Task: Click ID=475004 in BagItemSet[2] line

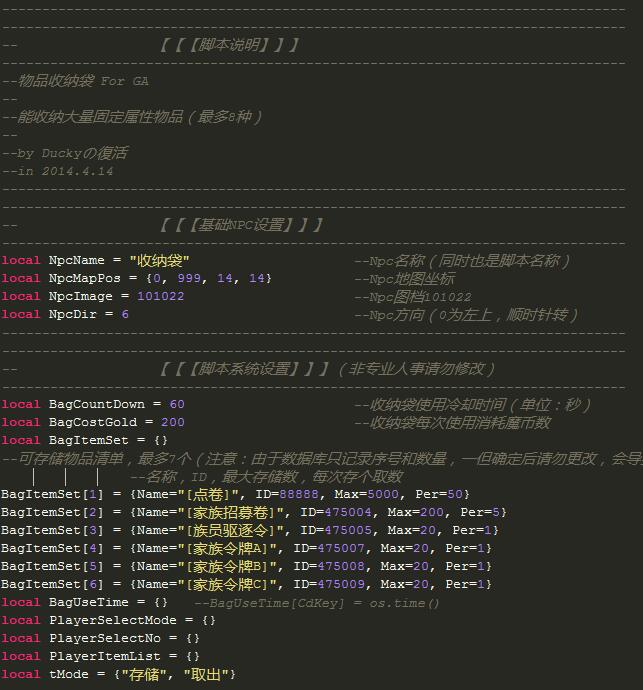Action: click(x=340, y=512)
